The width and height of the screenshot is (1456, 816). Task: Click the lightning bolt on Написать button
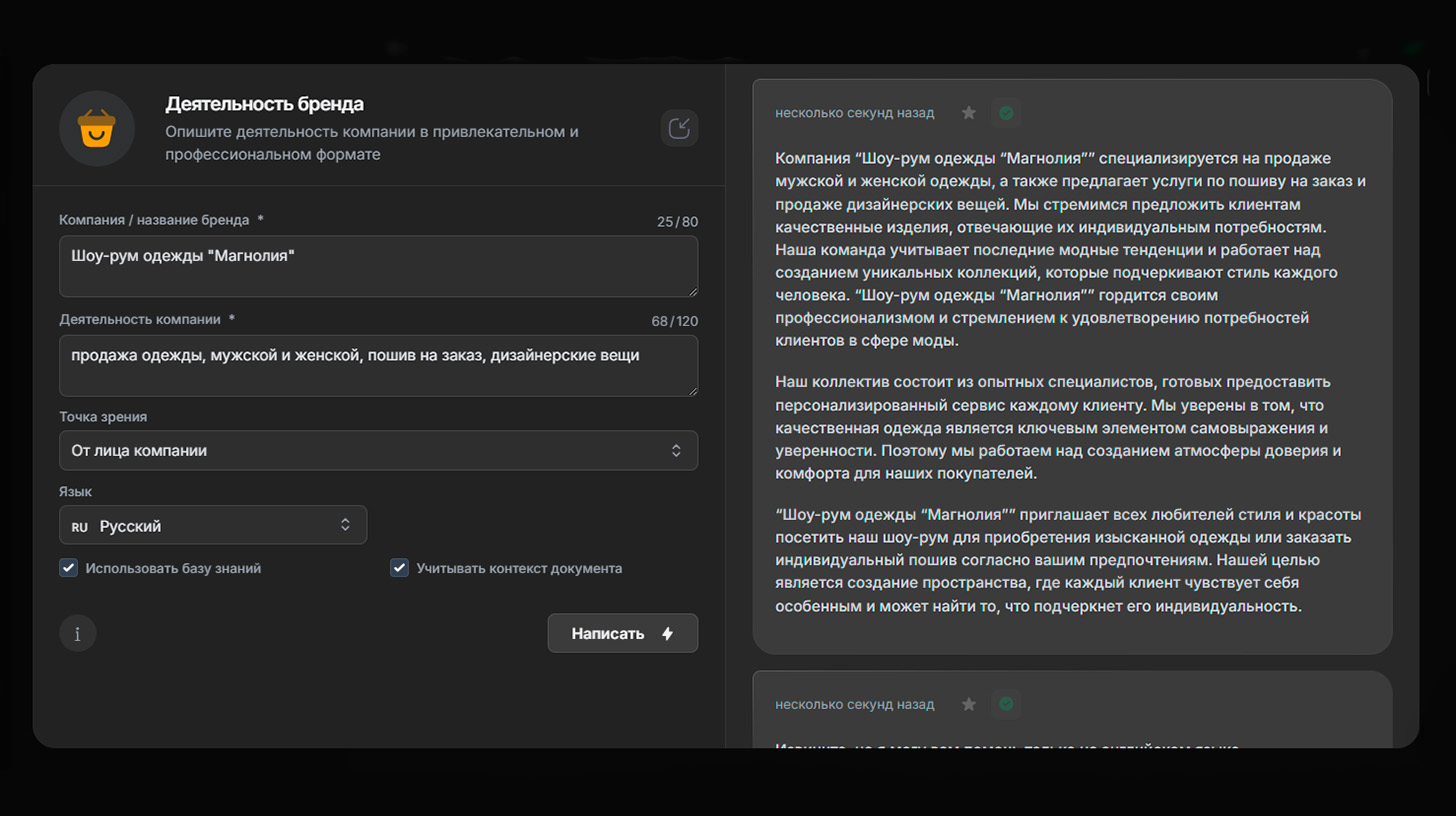(x=668, y=634)
